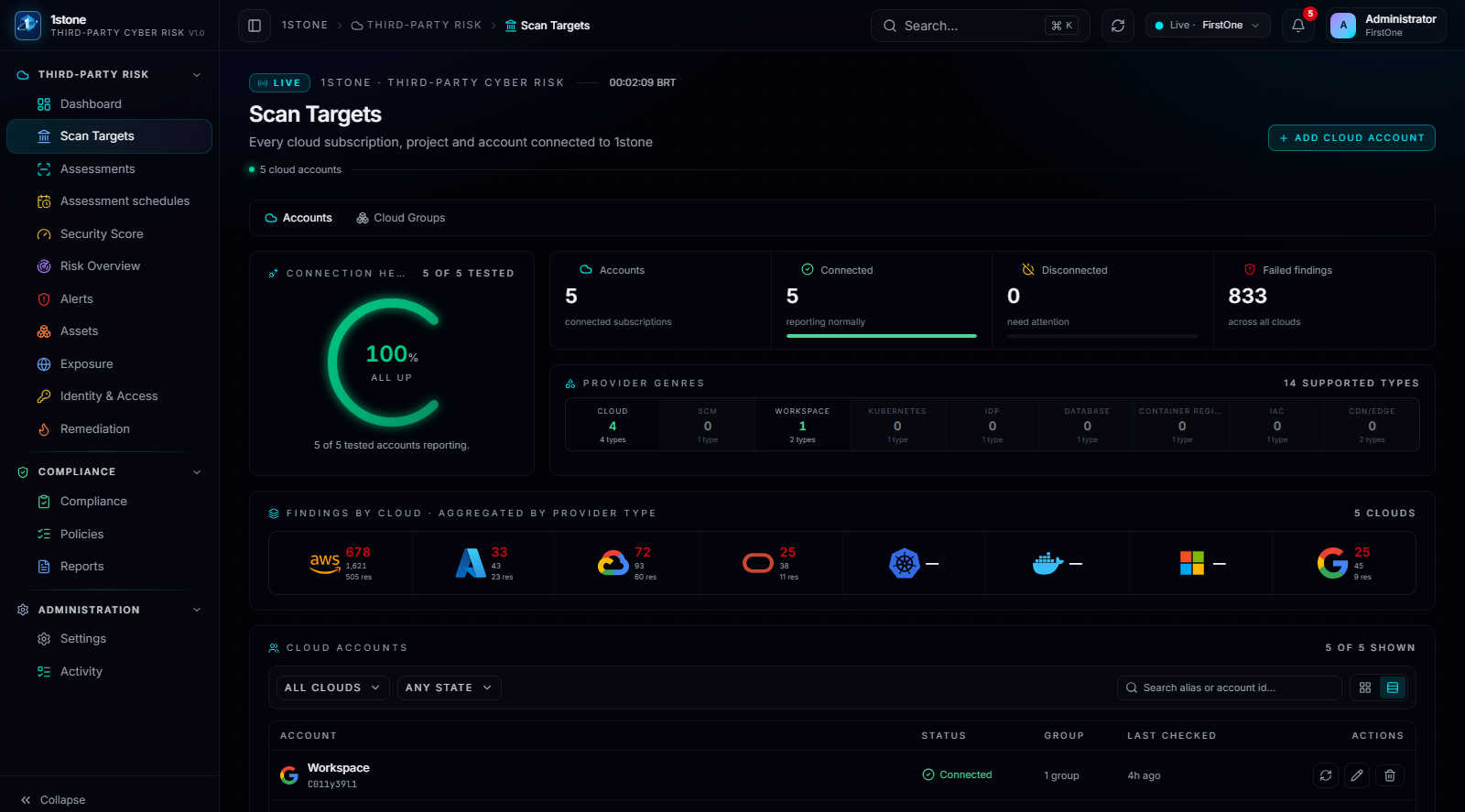
Task: Click the refresh icon in top bar
Action: [1118, 26]
